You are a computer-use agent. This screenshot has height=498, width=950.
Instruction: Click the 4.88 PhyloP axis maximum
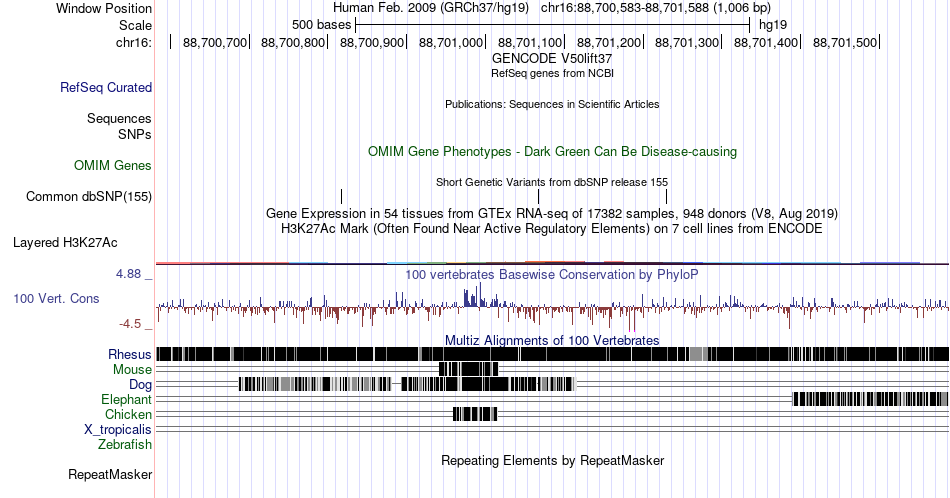tap(128, 274)
